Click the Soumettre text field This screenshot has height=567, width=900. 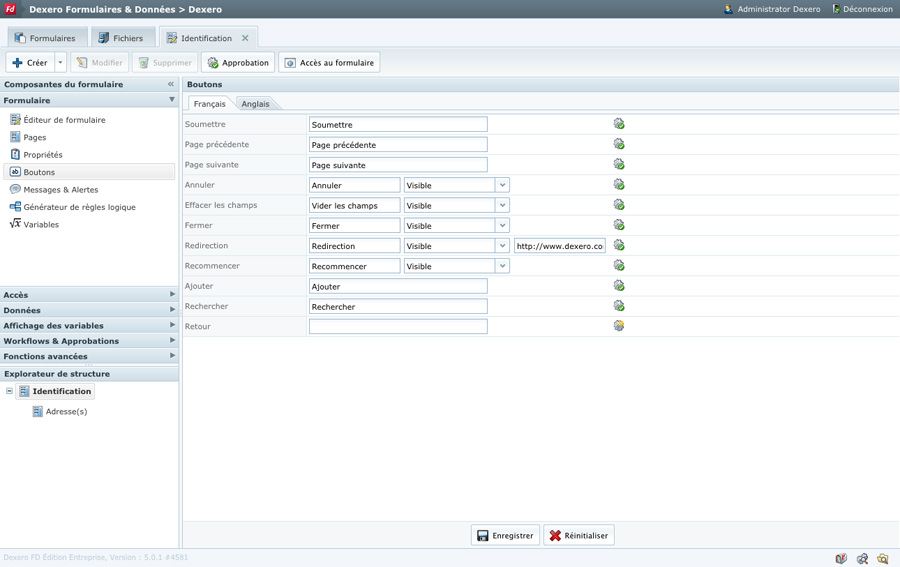pyautogui.click(x=398, y=125)
